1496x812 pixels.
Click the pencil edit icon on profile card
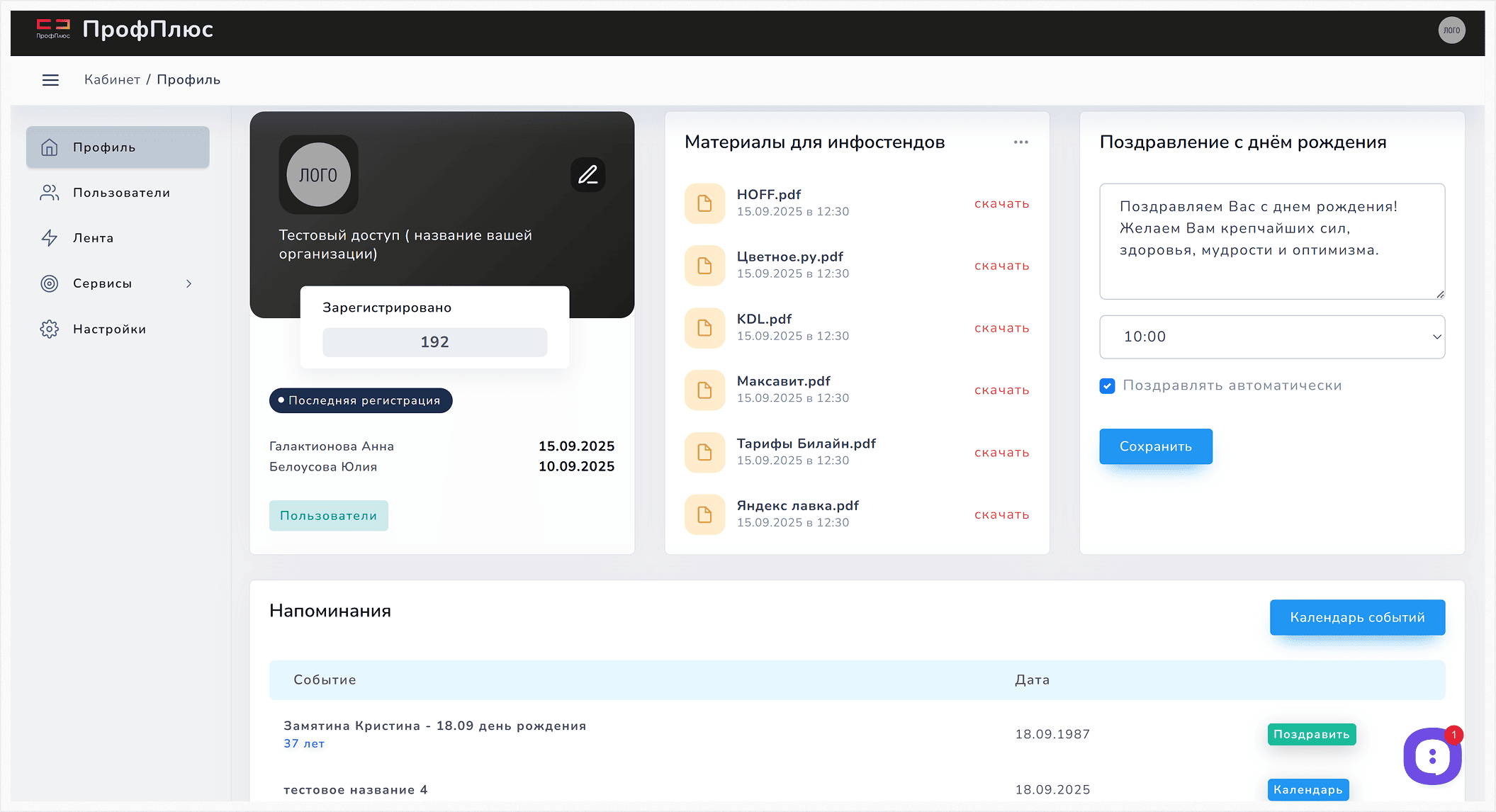click(x=587, y=174)
